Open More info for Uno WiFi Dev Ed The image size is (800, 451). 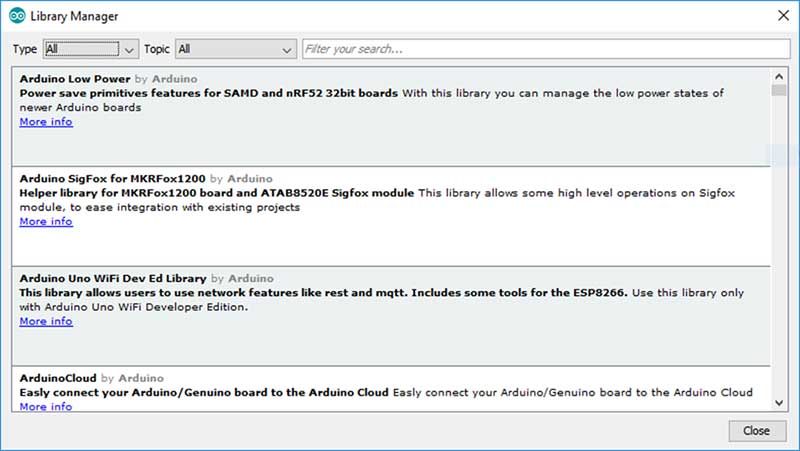tap(46, 322)
